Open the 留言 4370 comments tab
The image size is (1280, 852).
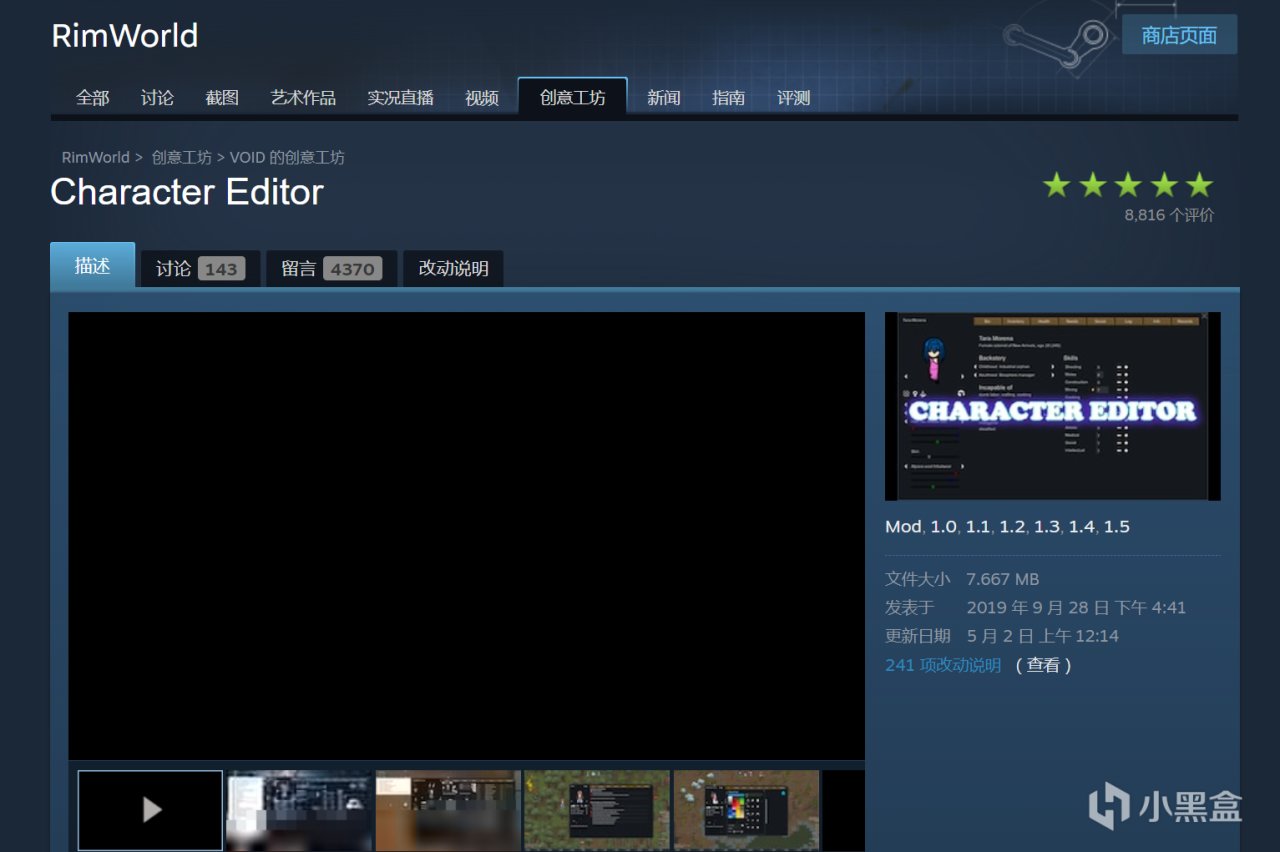tap(331, 268)
